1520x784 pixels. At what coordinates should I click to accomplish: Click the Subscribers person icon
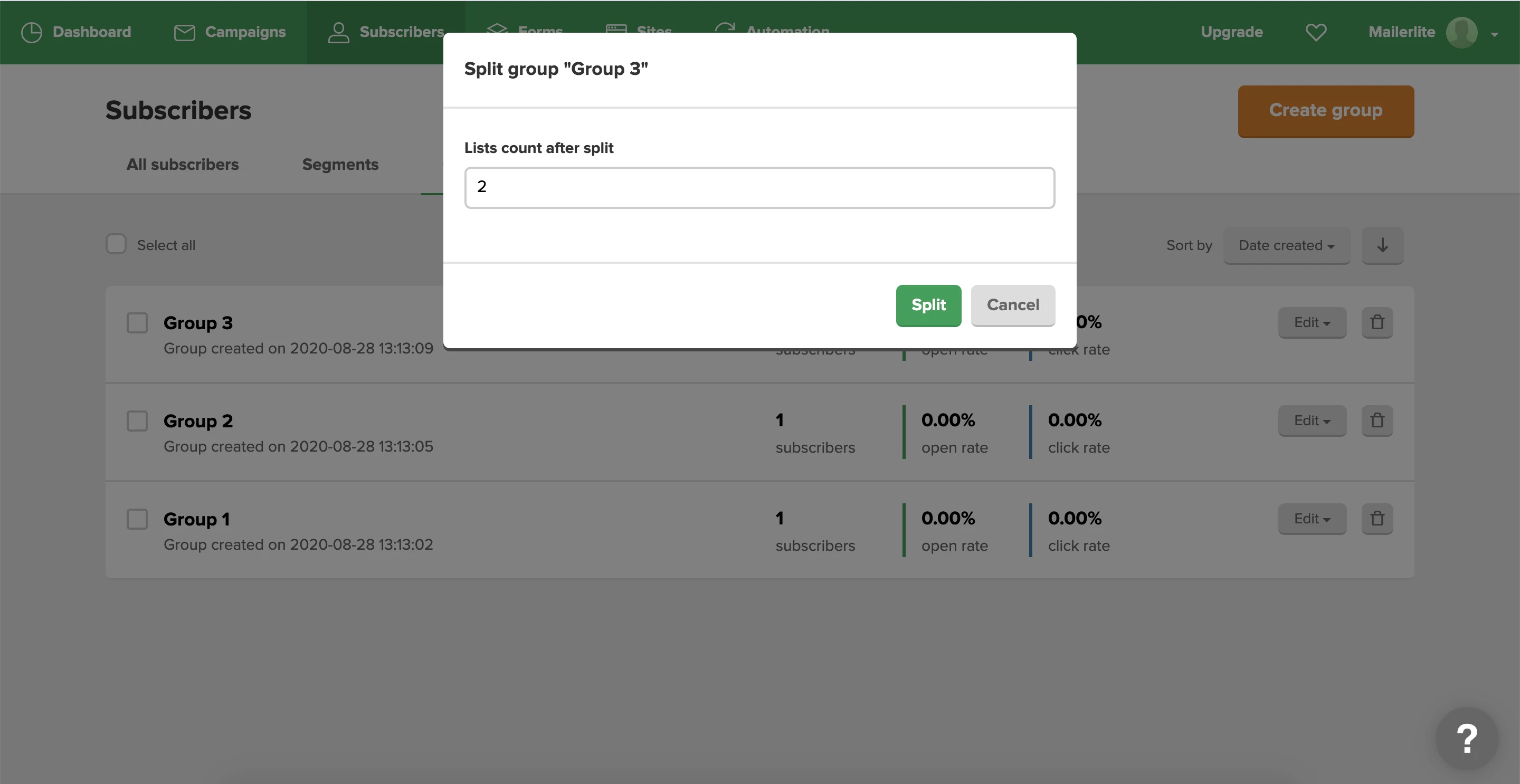pyautogui.click(x=338, y=32)
